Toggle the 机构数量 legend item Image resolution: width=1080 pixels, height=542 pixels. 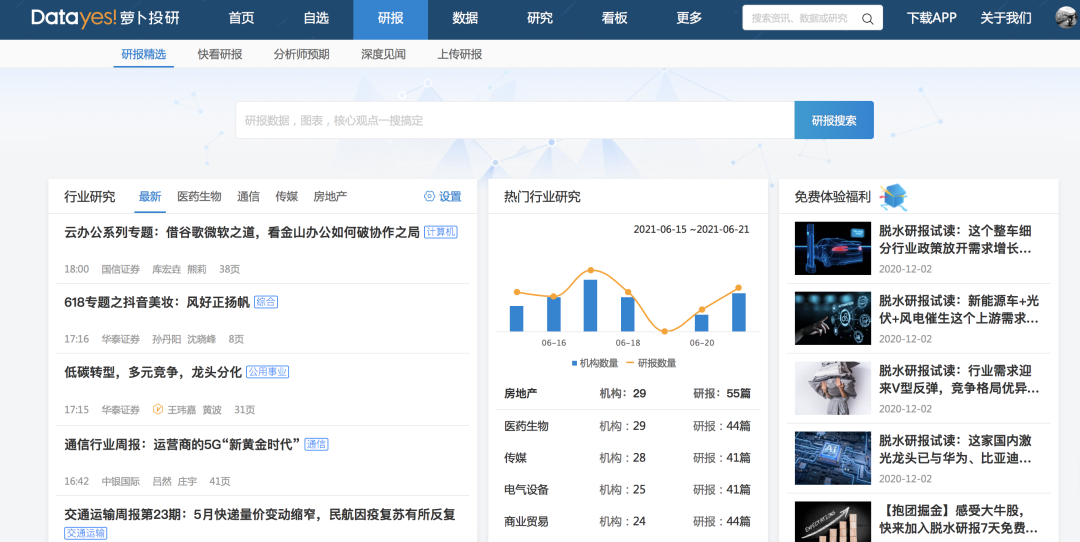(595, 363)
